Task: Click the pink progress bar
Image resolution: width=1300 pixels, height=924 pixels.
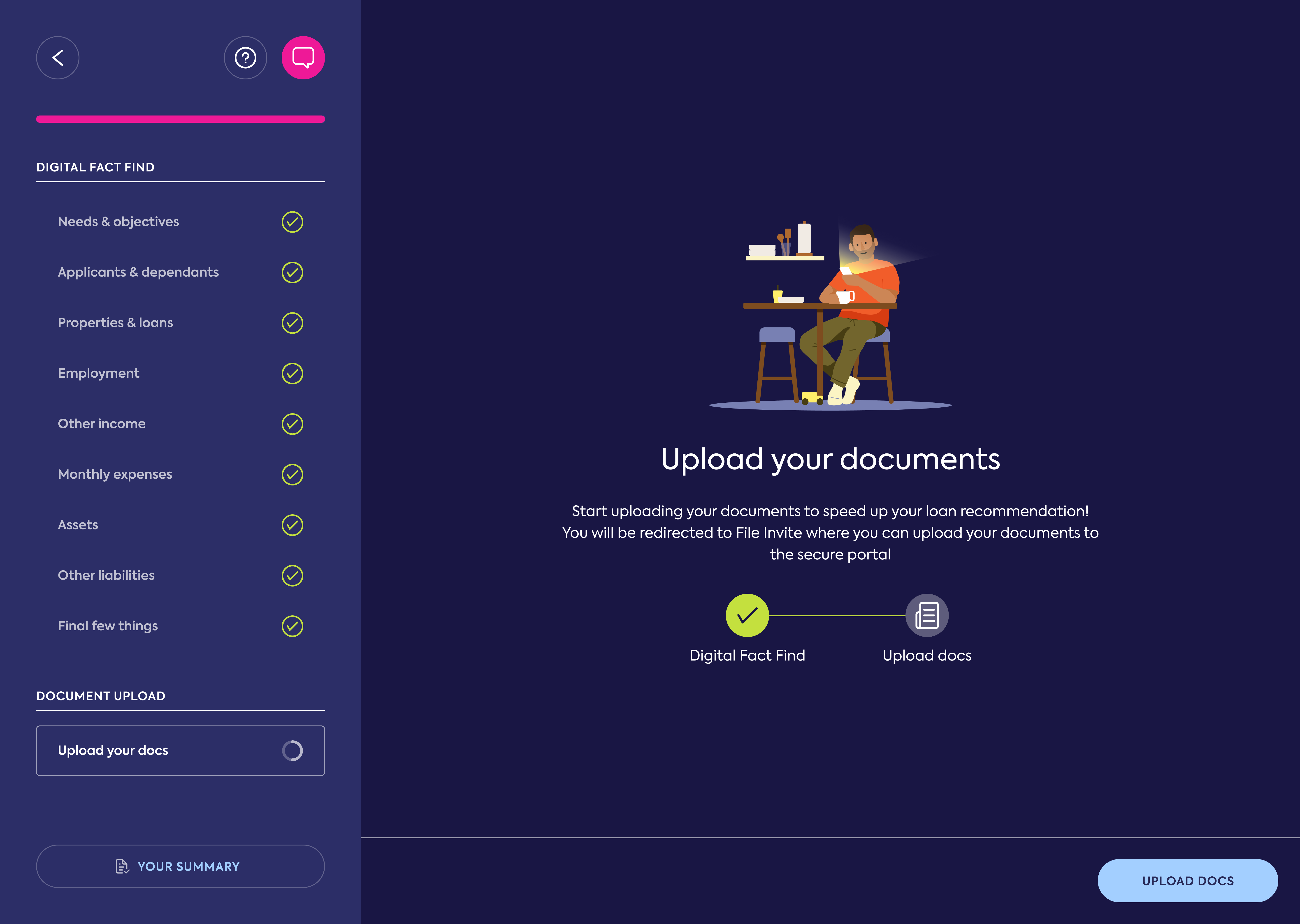Action: click(x=180, y=119)
